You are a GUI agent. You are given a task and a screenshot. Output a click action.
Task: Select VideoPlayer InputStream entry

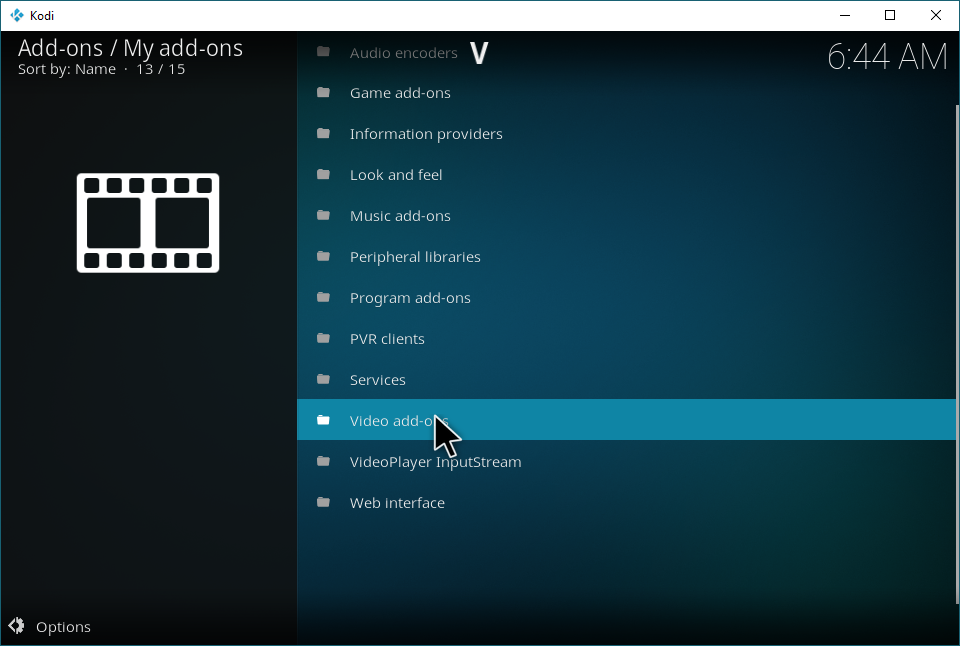coord(626,461)
